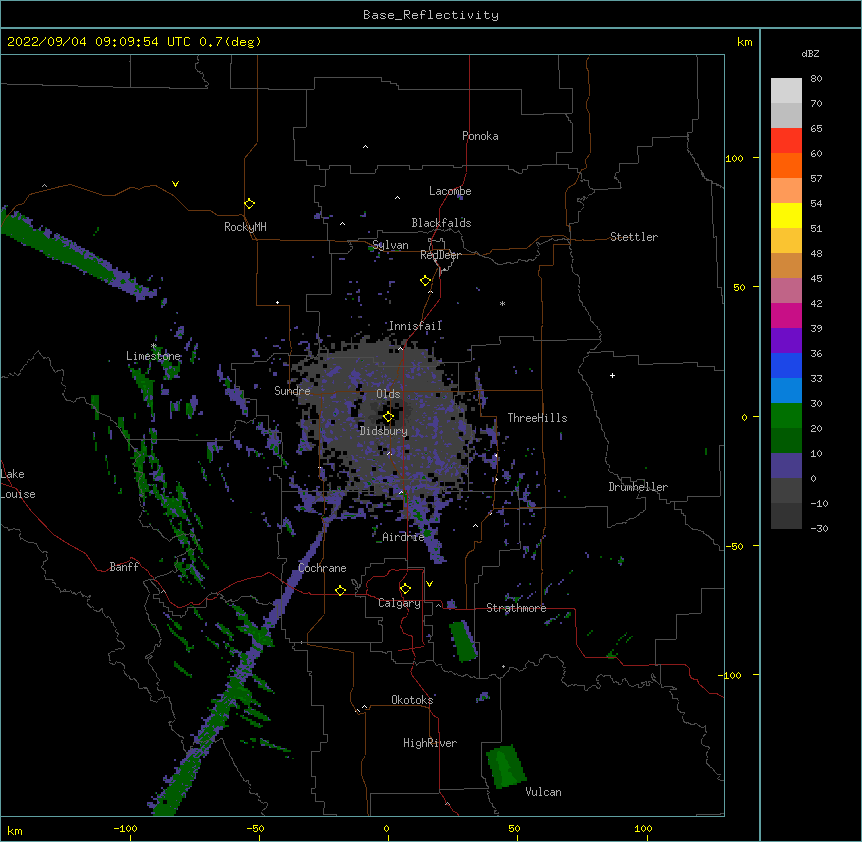Click the Vulcan label
The image size is (862, 842).
point(543,792)
